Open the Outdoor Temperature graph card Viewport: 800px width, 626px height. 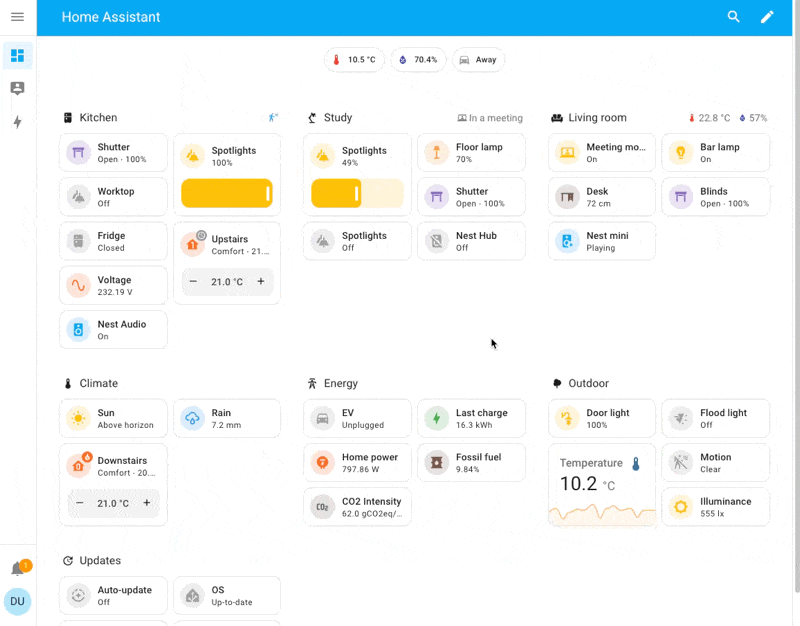click(601, 485)
